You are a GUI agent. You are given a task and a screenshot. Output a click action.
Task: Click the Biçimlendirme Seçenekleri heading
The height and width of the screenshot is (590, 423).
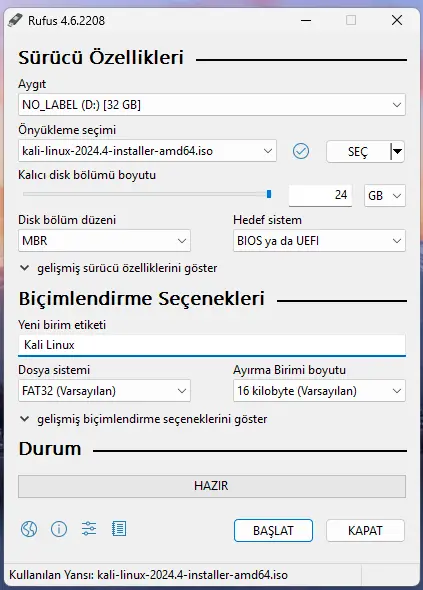142,299
